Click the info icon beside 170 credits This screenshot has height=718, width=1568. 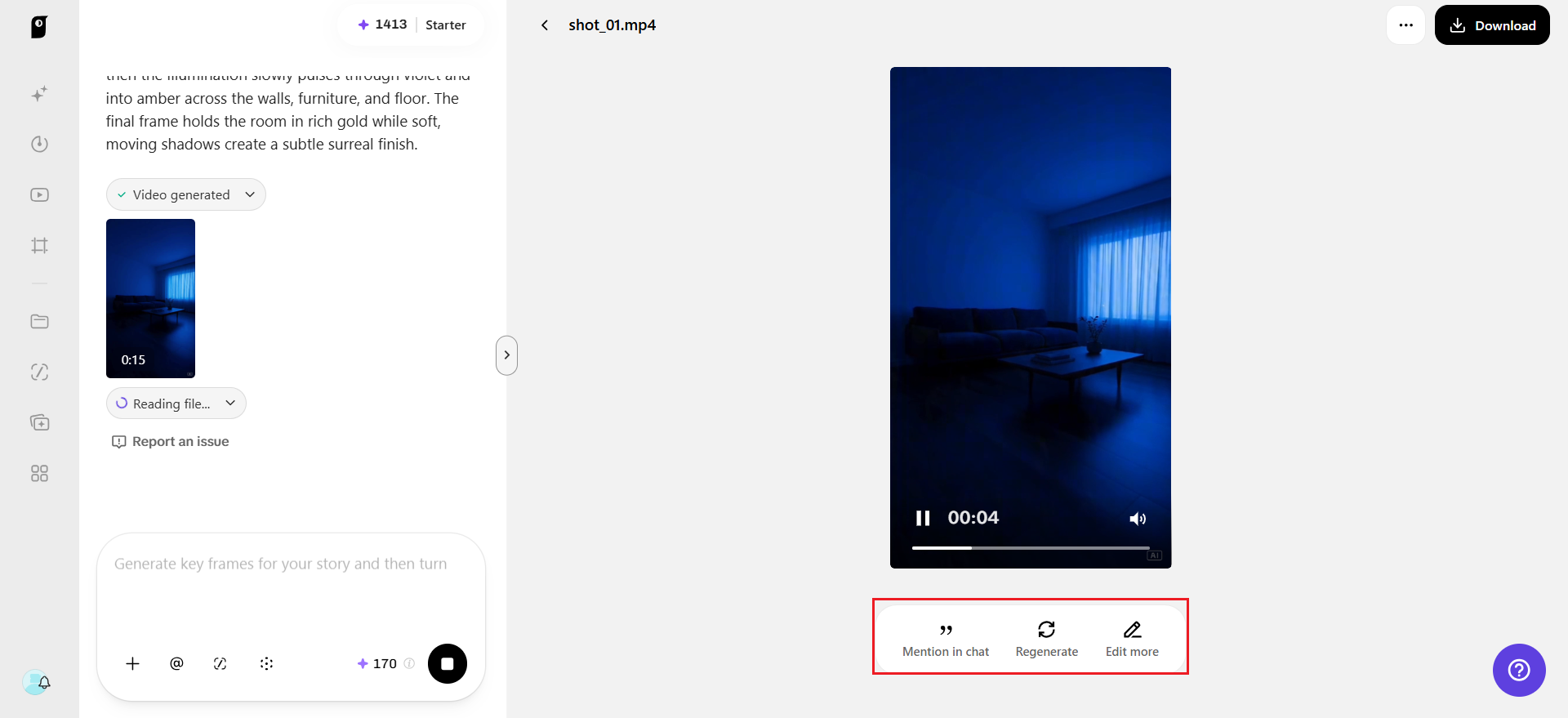pyautogui.click(x=409, y=663)
